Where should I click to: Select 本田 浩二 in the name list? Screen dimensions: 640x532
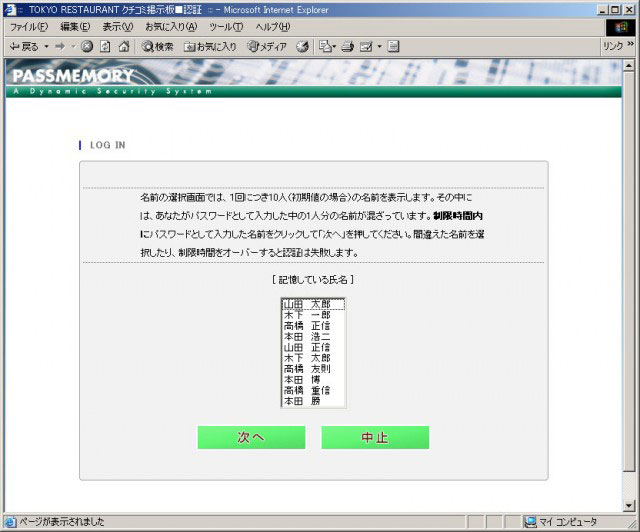coord(313,337)
